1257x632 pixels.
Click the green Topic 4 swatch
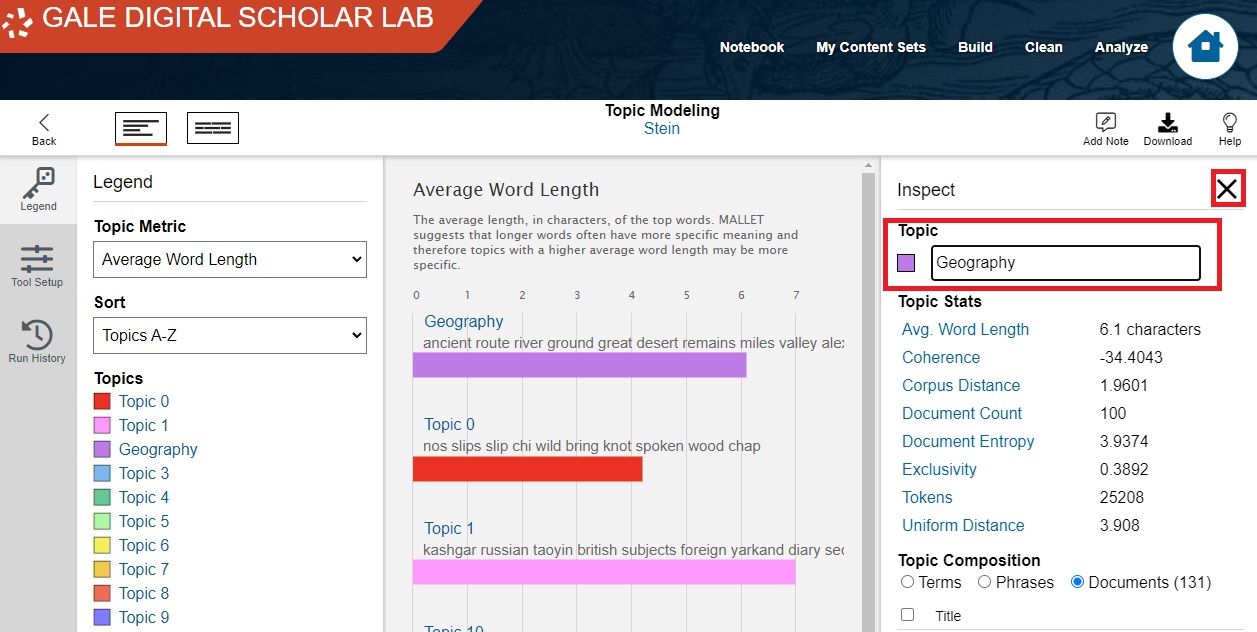(102, 497)
